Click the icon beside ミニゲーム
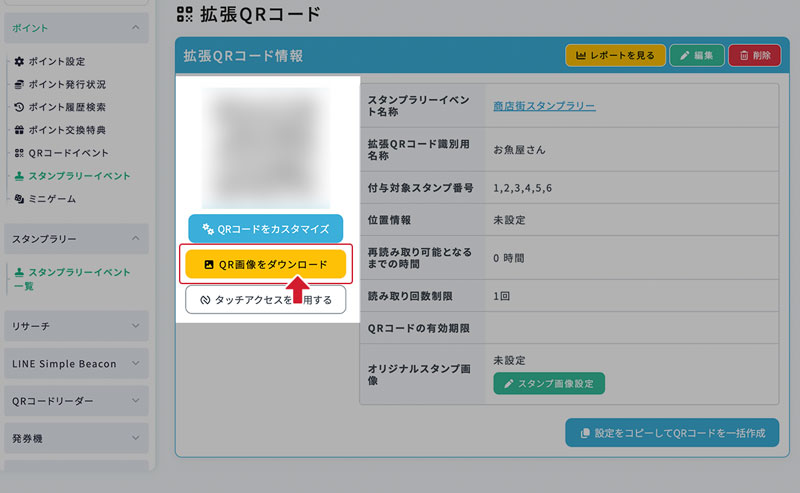The image size is (800, 493). tap(19, 199)
